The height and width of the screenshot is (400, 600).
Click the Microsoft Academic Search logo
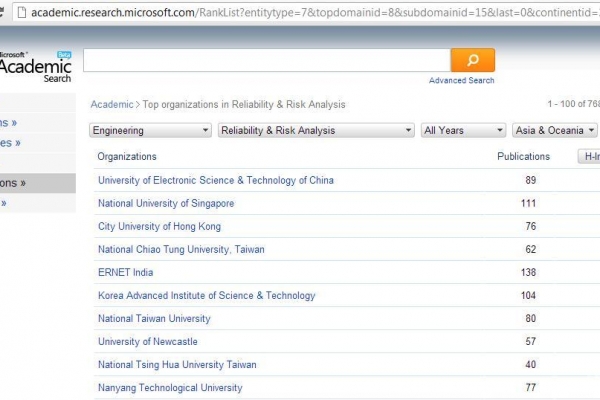pyautogui.click(x=36, y=67)
